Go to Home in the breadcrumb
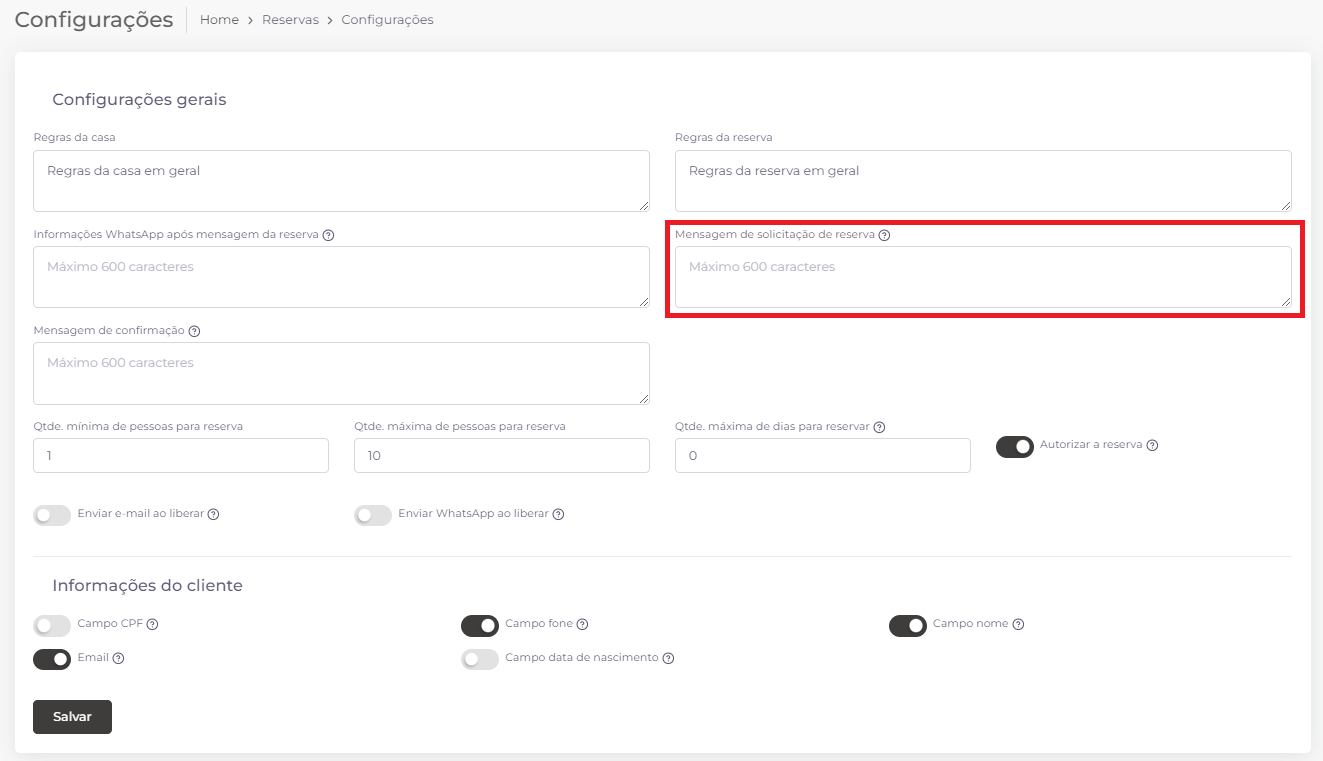This screenshot has width=1323, height=761. [x=219, y=20]
